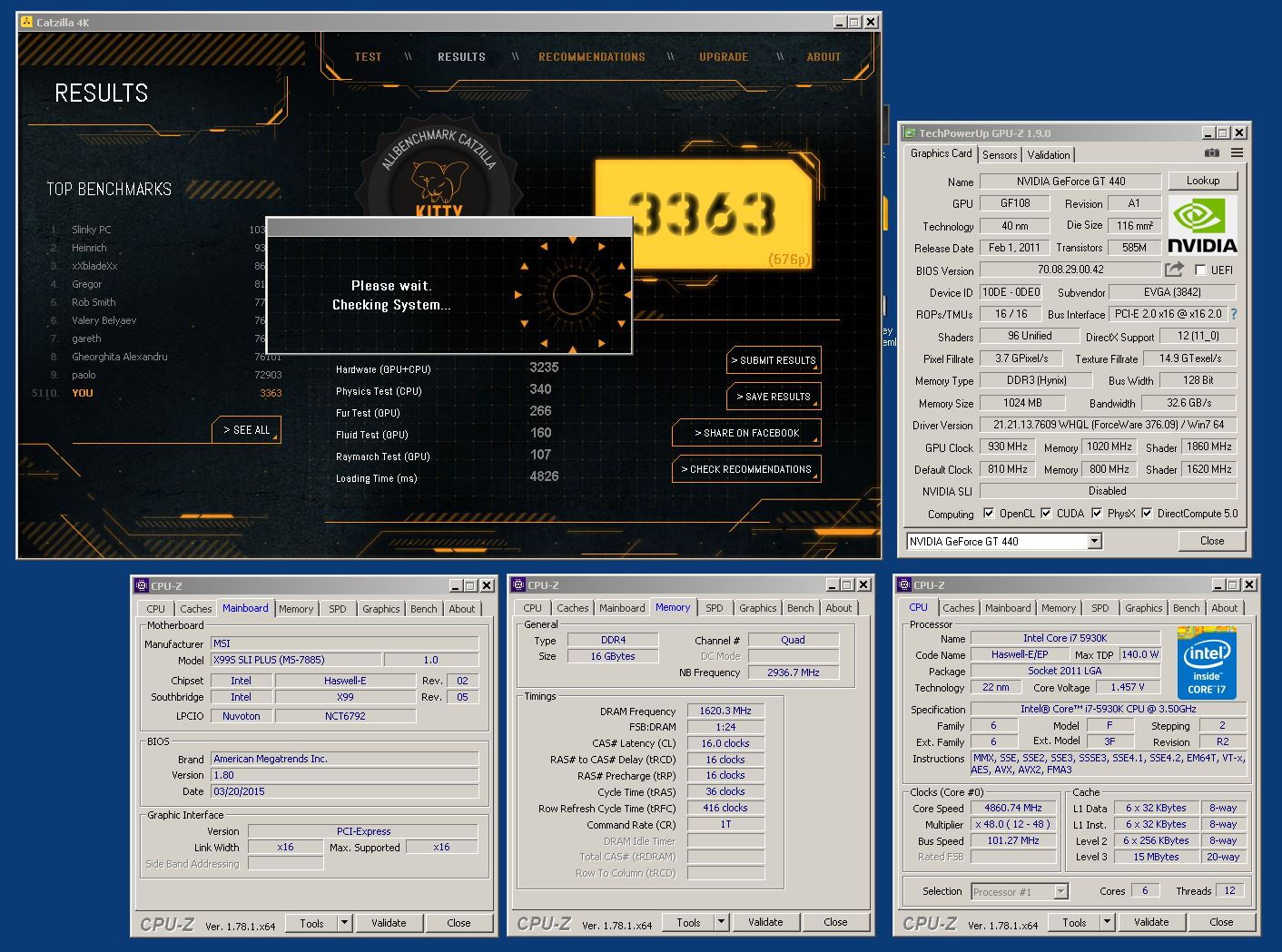Viewport: 1282px width, 952px height.
Task: Click Close button in GPU-Z window
Action: coord(1212,541)
